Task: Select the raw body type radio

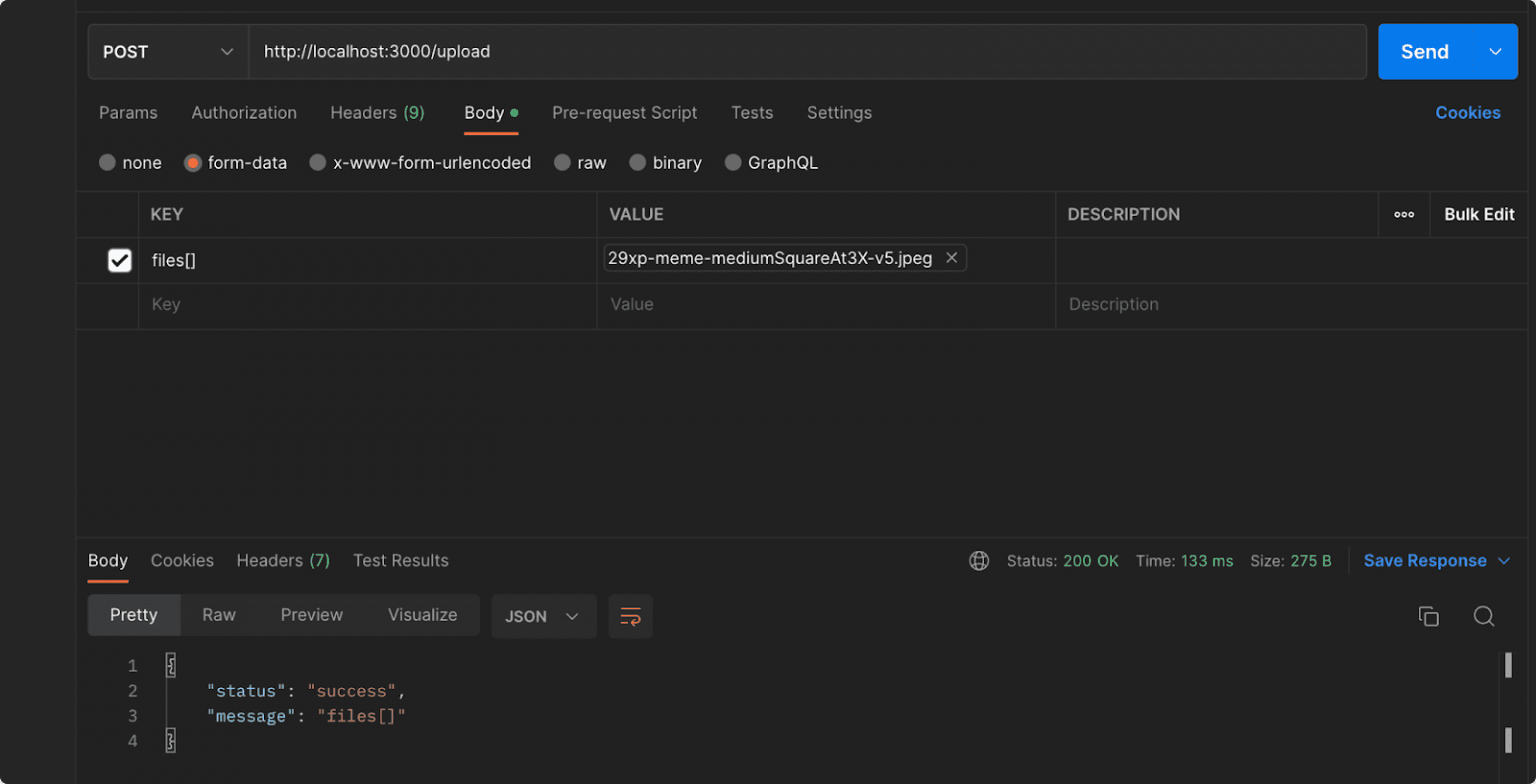Action: (x=562, y=162)
